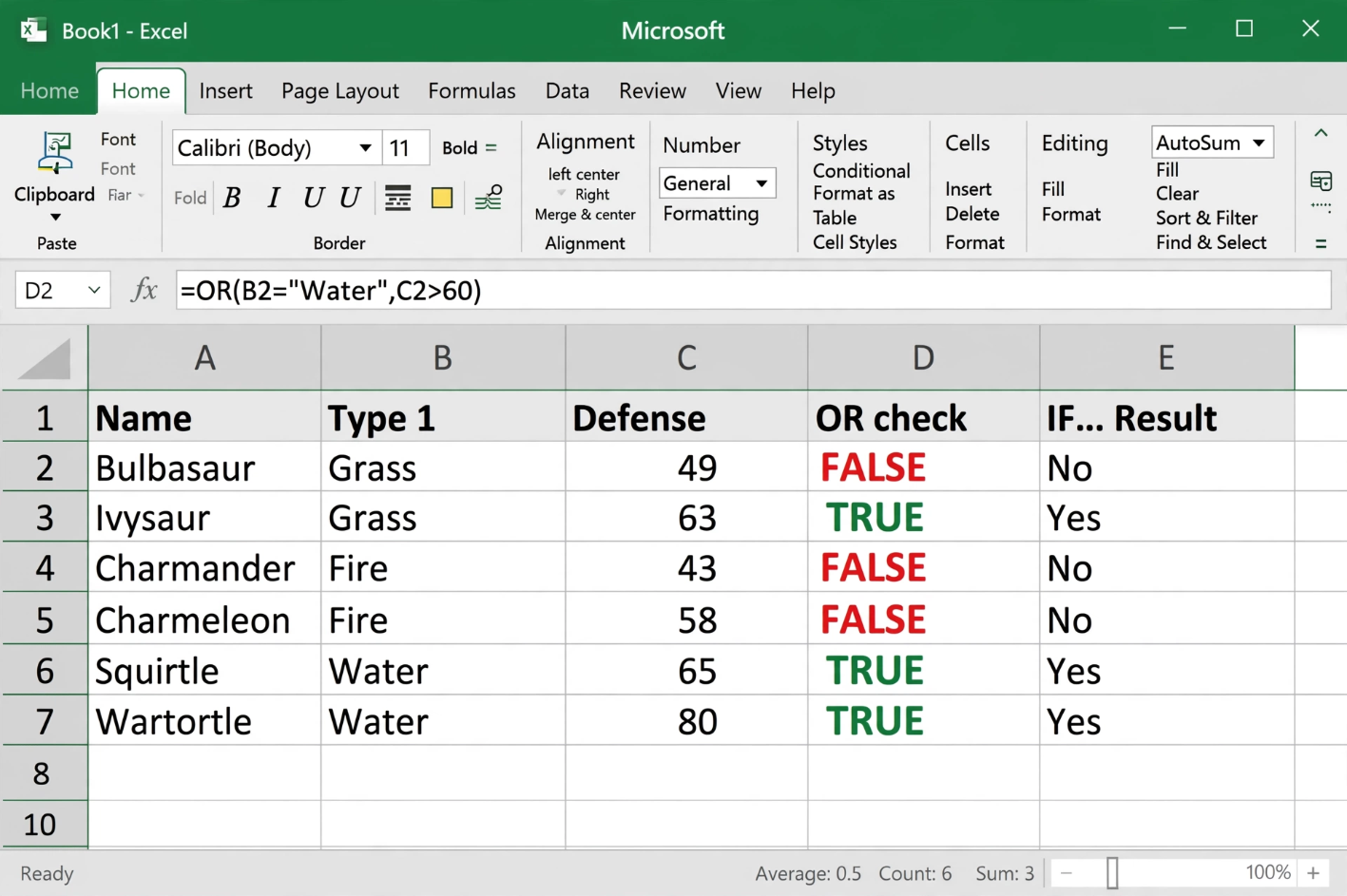Select the Charmeleon cell
This screenshot has width=1347, height=896.
204,620
